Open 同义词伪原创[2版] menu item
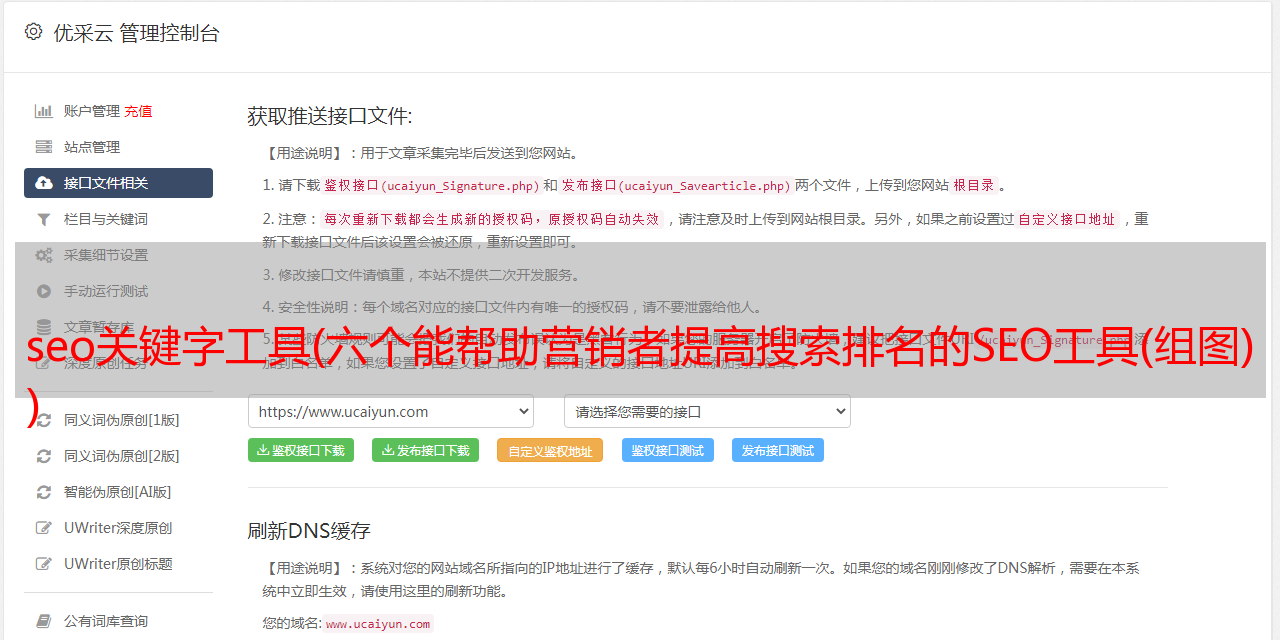The image size is (1280, 640). tap(122, 456)
